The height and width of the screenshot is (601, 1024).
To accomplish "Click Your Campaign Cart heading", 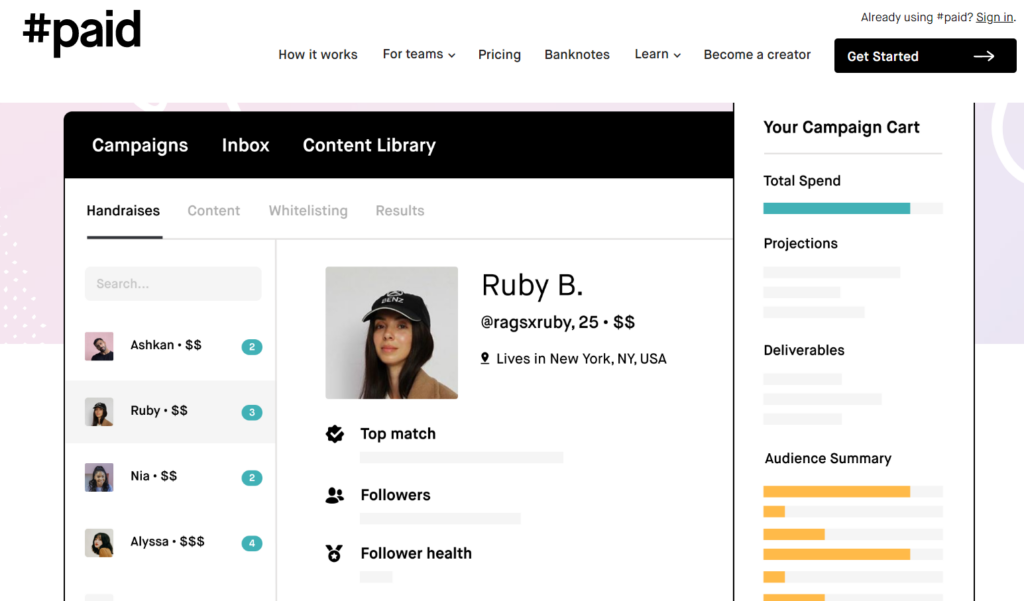I will coord(841,127).
